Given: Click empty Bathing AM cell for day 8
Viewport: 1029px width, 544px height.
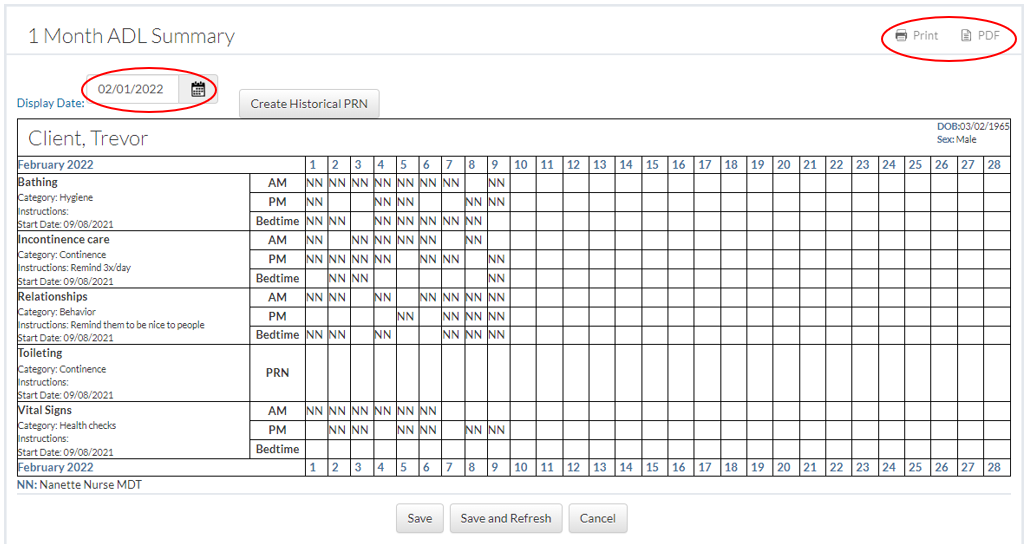Looking at the screenshot, I should tap(474, 183).
